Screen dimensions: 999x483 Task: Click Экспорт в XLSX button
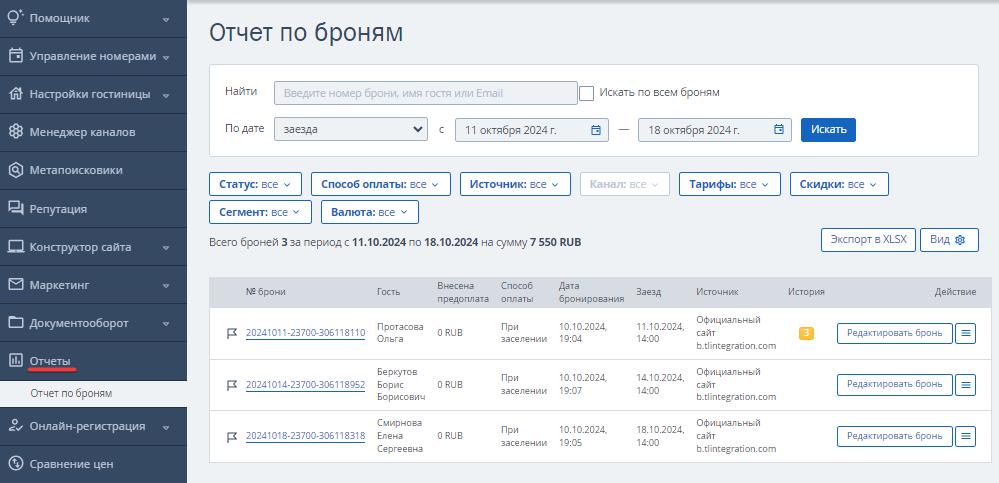[868, 240]
